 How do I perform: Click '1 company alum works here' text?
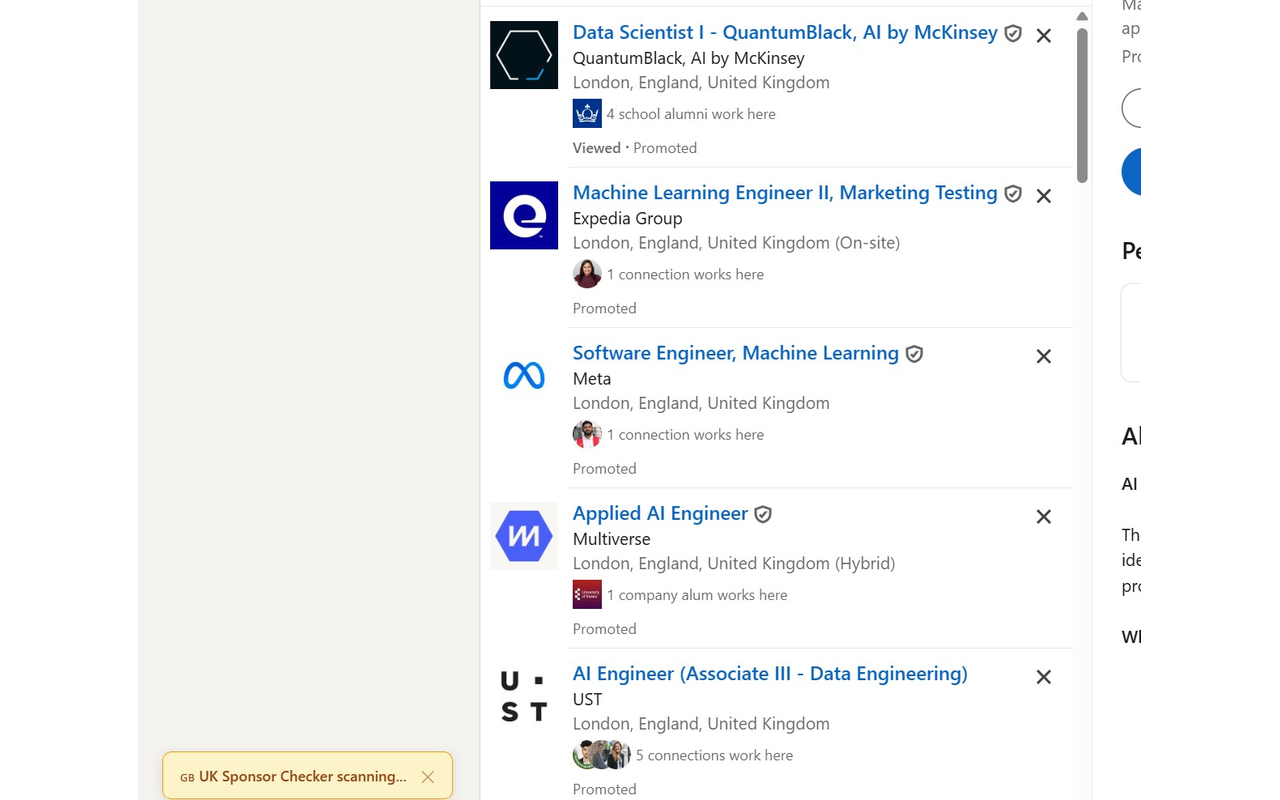[x=697, y=595]
